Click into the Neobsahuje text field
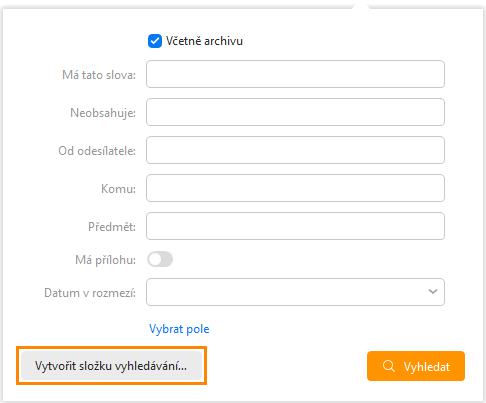Image resolution: width=486 pixels, height=403 pixels. [295, 112]
